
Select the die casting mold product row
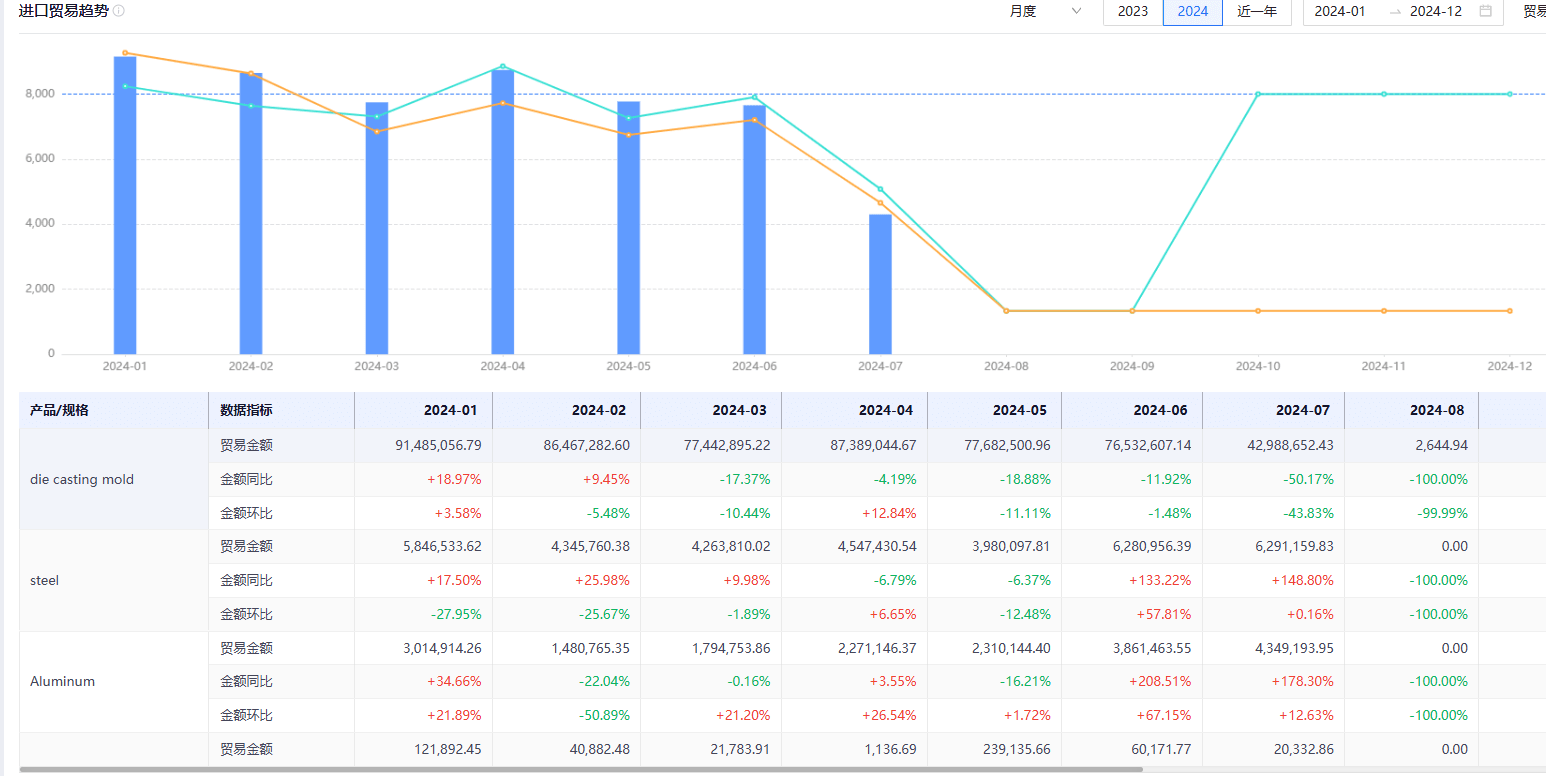(82, 480)
